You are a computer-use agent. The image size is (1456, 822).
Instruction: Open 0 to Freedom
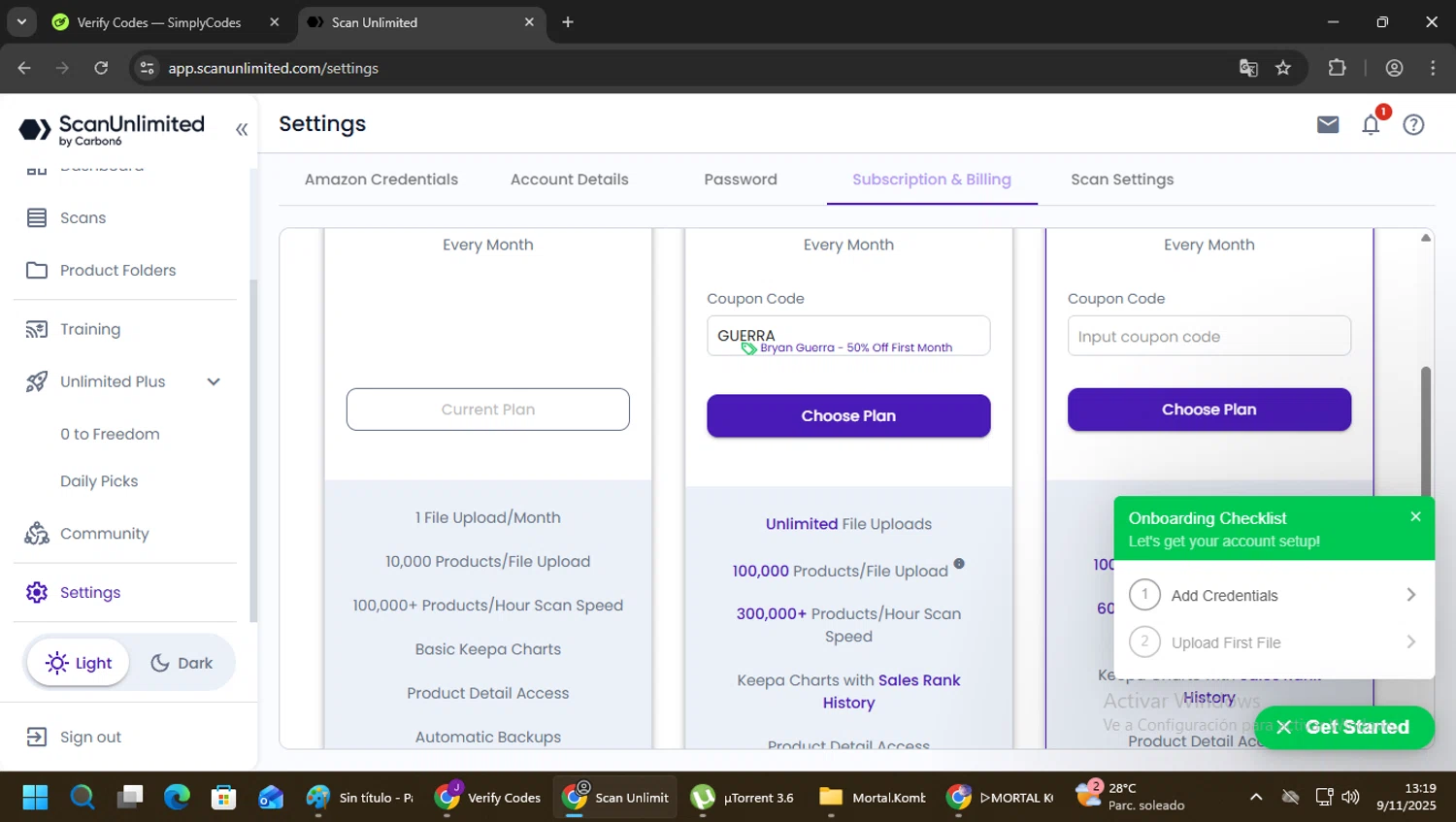pyautogui.click(x=110, y=434)
